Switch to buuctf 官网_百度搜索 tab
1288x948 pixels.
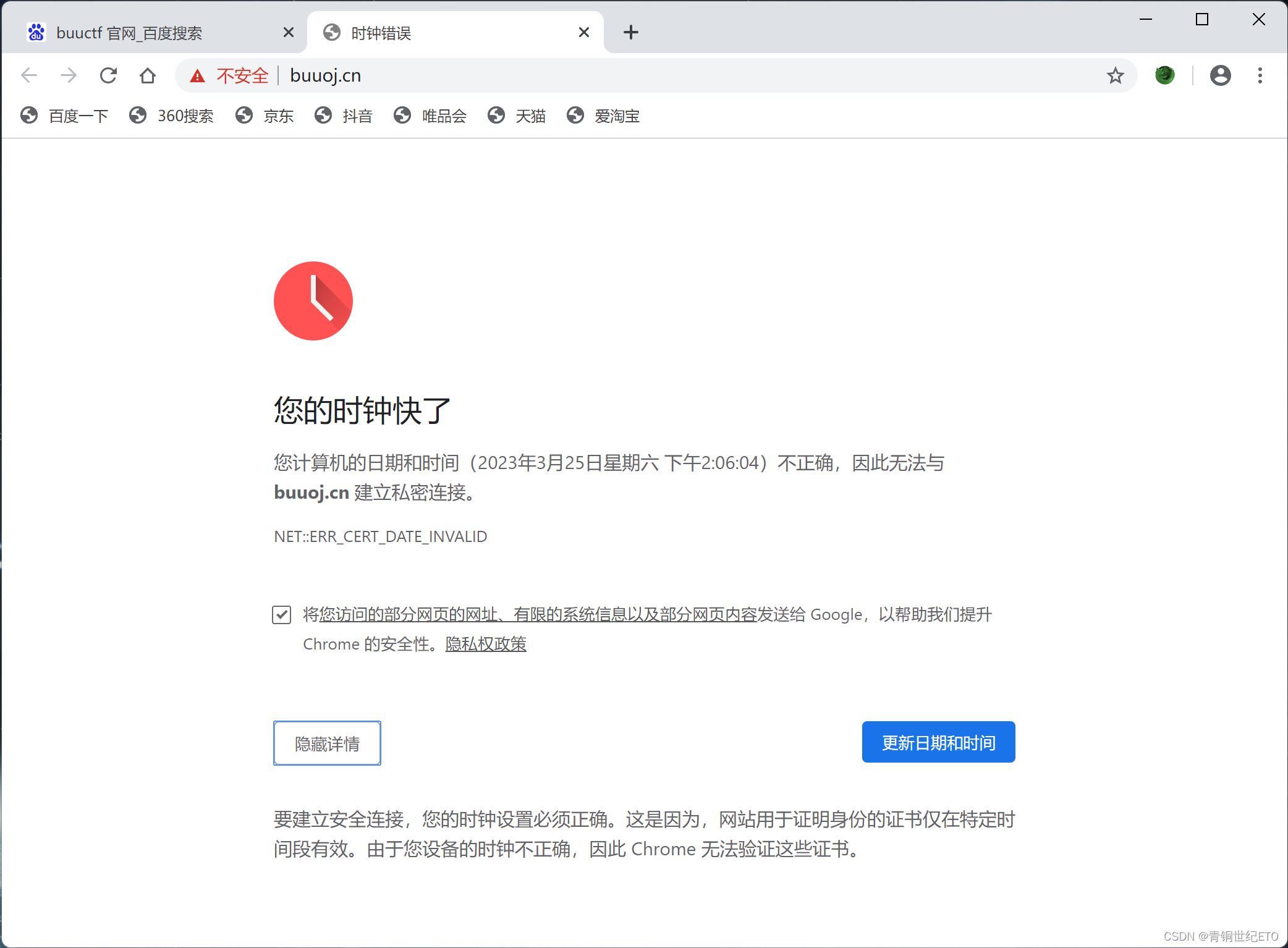[153, 32]
